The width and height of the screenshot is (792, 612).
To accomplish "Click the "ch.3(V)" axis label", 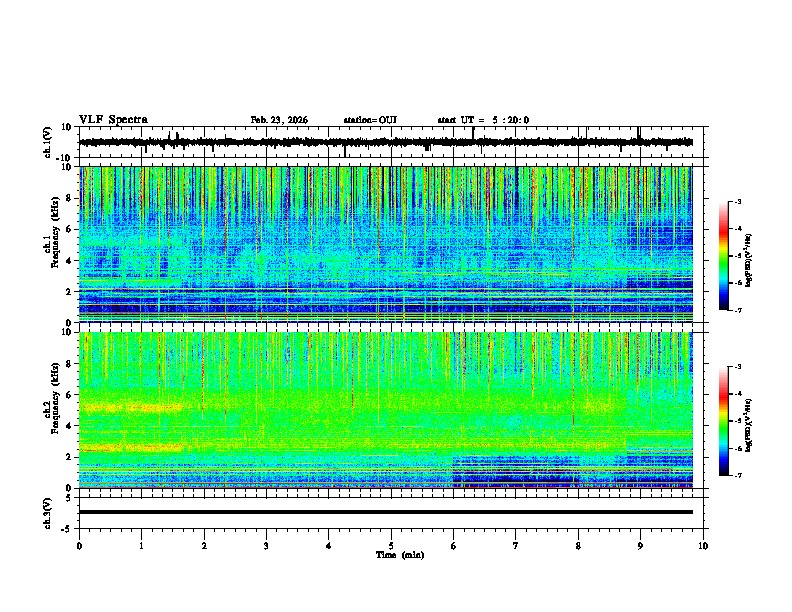I will [x=48, y=513].
